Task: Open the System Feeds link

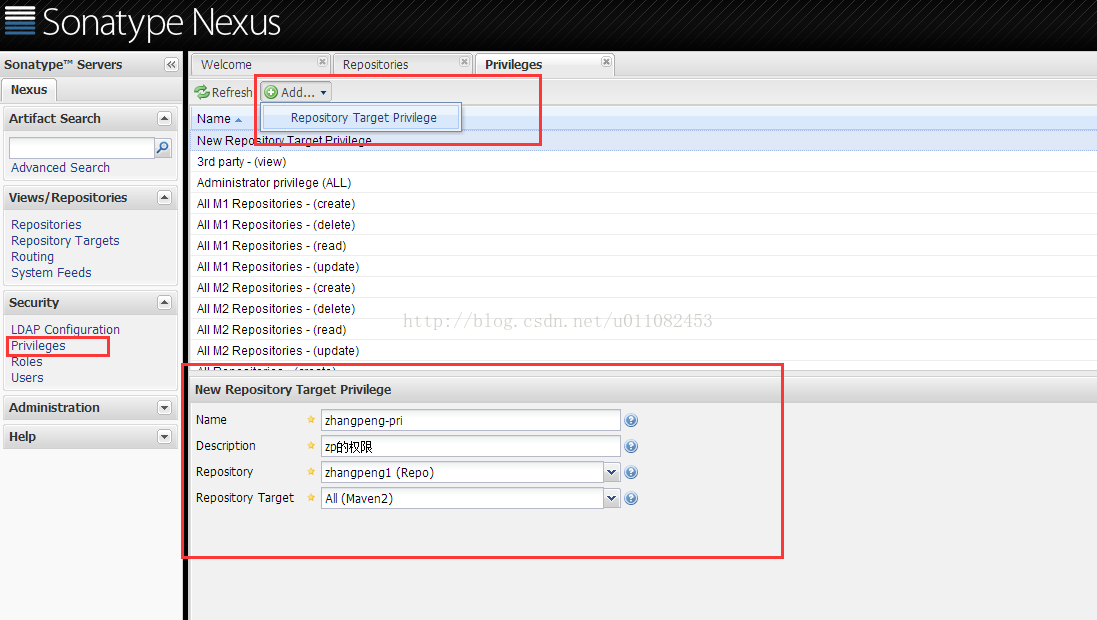Action: (51, 273)
